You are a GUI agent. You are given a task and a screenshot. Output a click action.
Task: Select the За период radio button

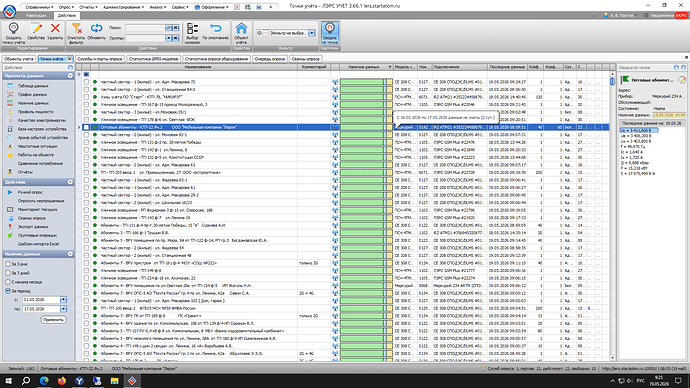pyautogui.click(x=8, y=291)
